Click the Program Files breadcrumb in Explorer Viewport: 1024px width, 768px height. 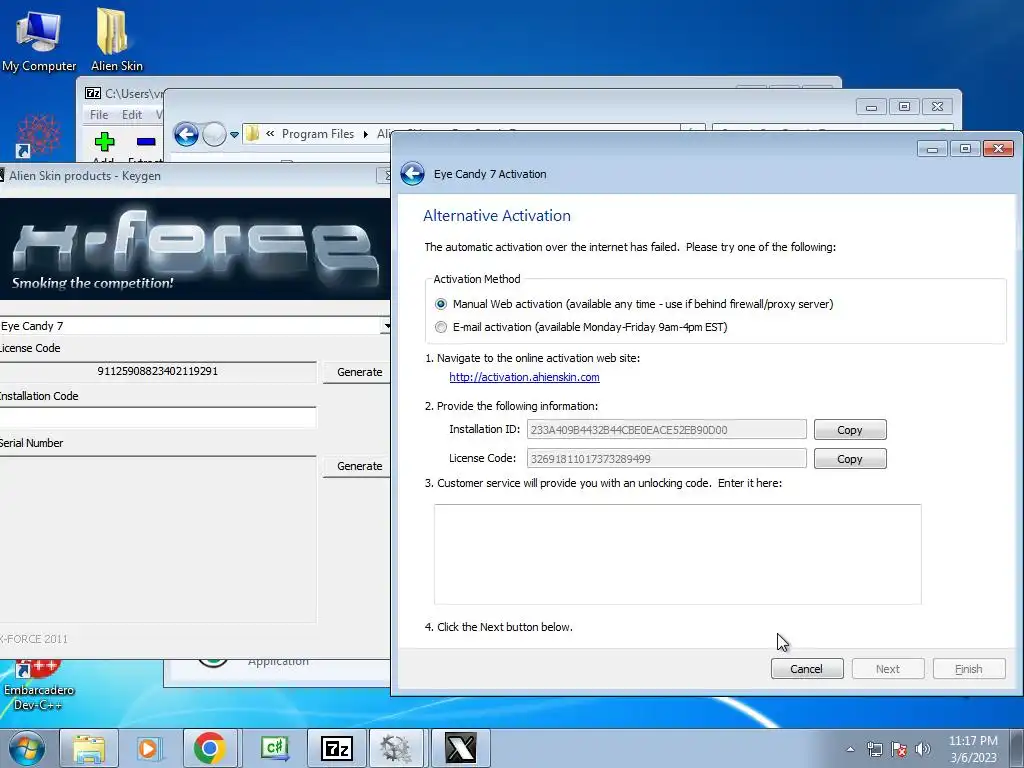[317, 134]
